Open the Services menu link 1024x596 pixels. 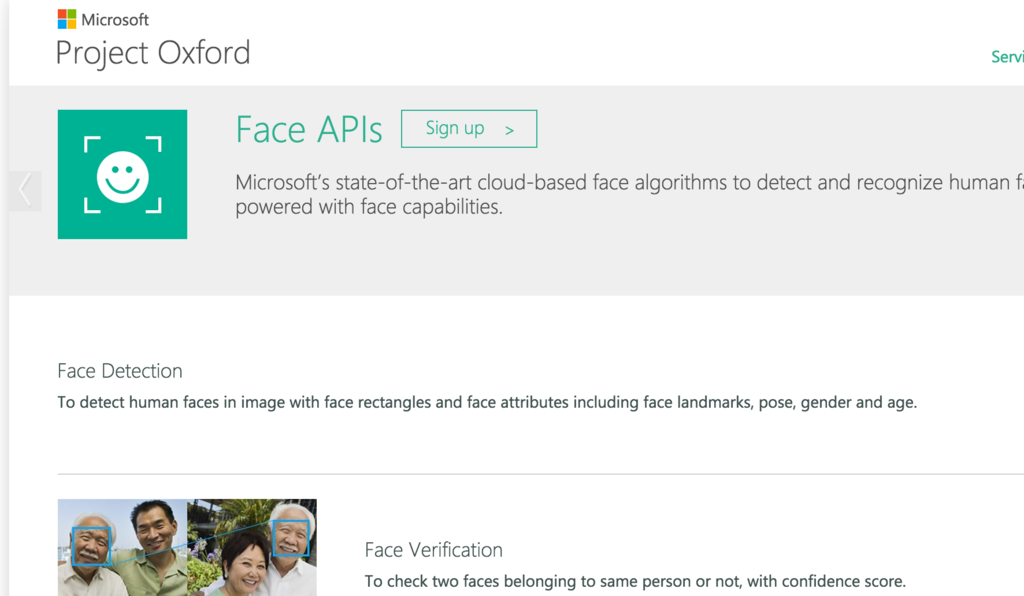[x=1007, y=57]
